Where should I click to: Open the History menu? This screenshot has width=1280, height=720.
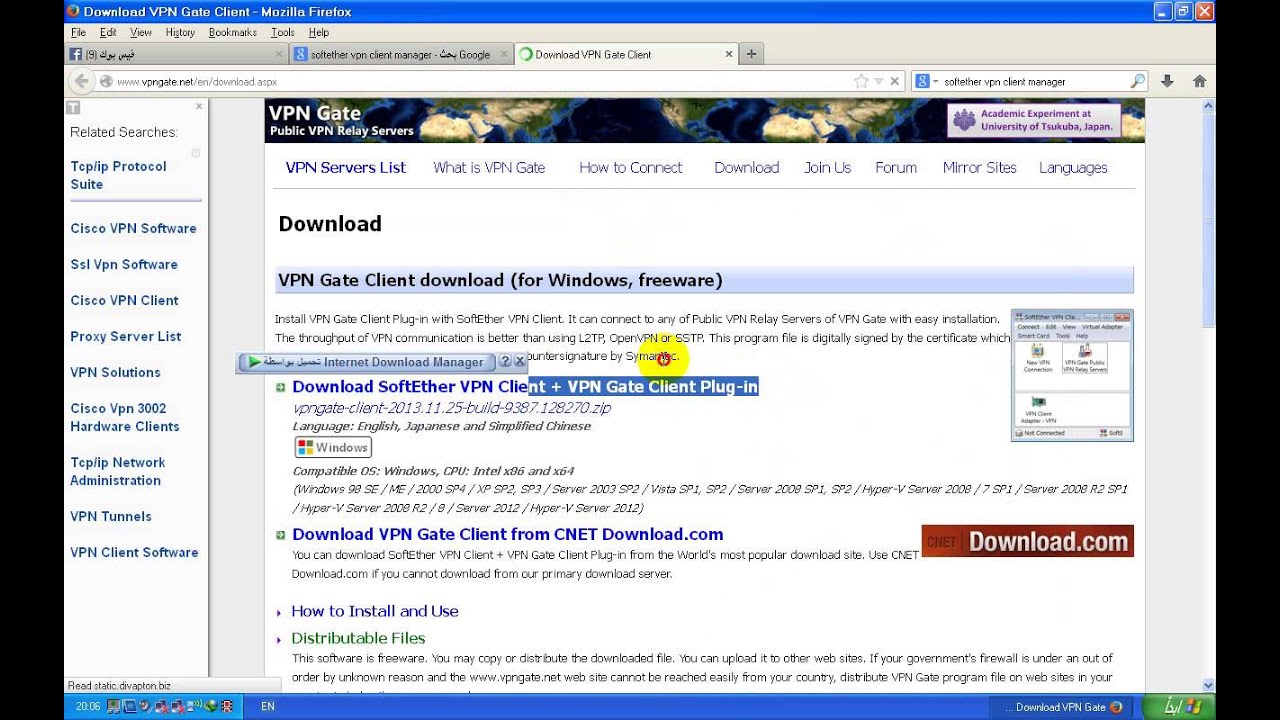[x=180, y=32]
